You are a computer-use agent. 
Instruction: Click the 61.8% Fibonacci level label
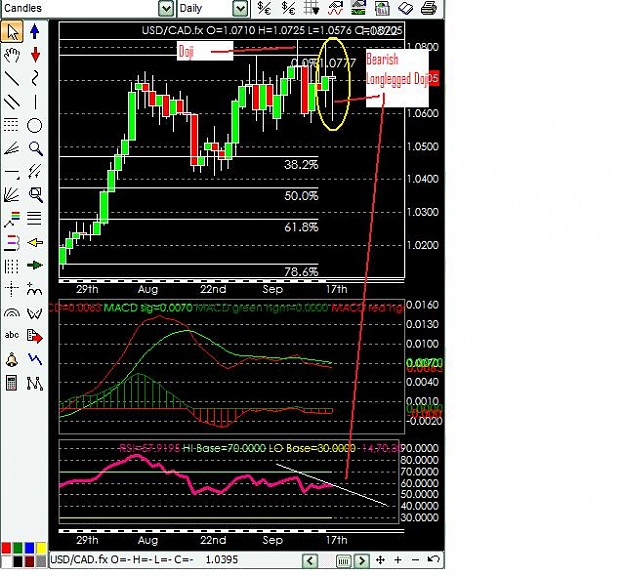(x=301, y=227)
